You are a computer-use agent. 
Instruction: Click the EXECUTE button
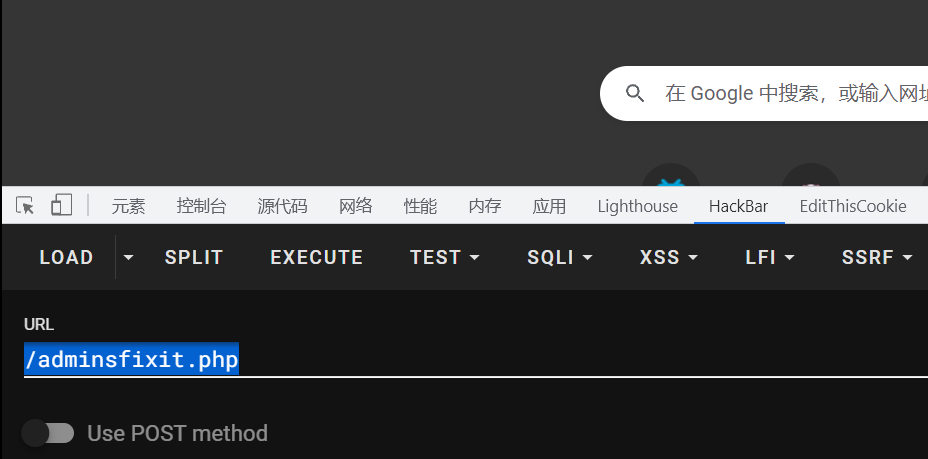tap(317, 257)
